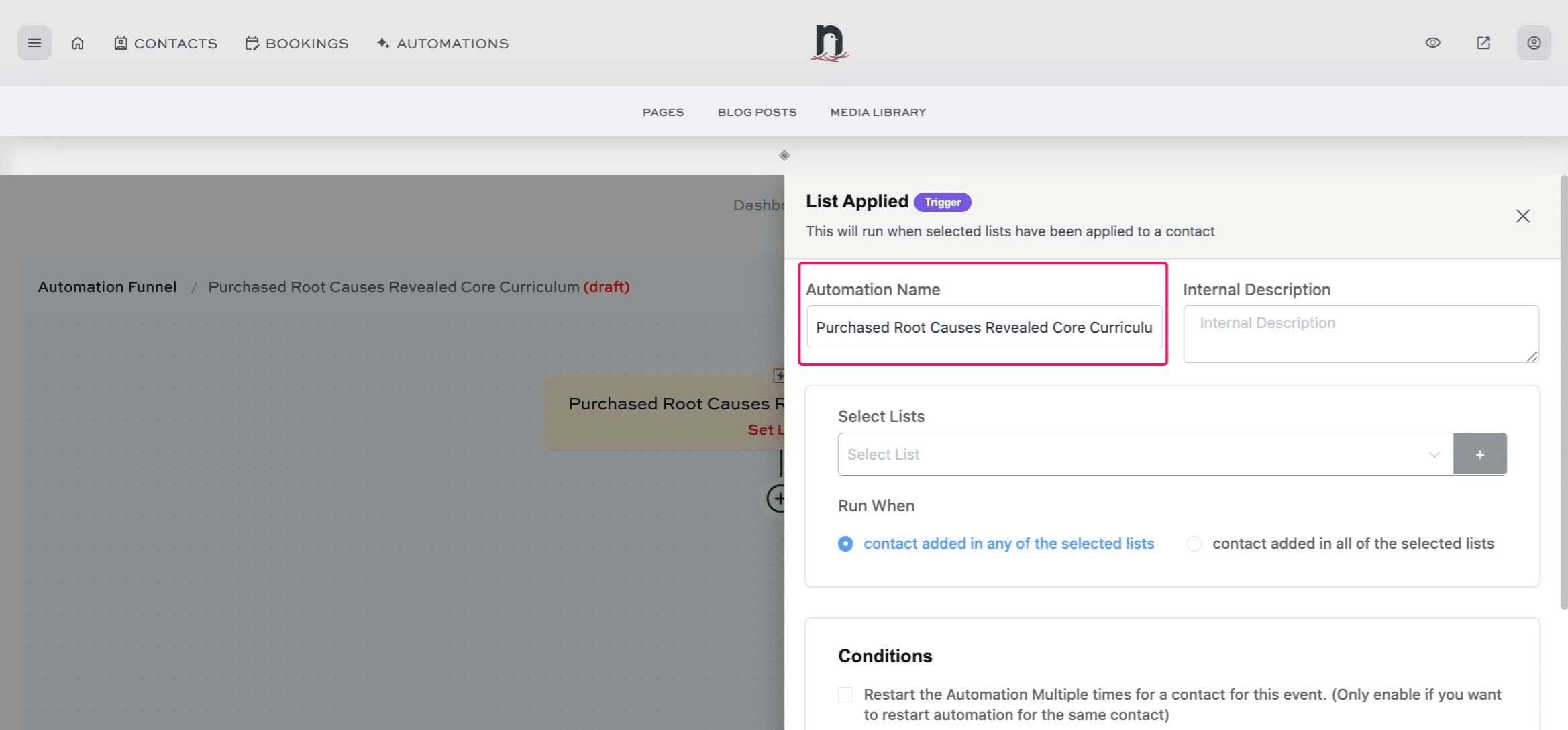Select 'contact added in all' radio option
The image size is (1568, 730).
(1194, 543)
